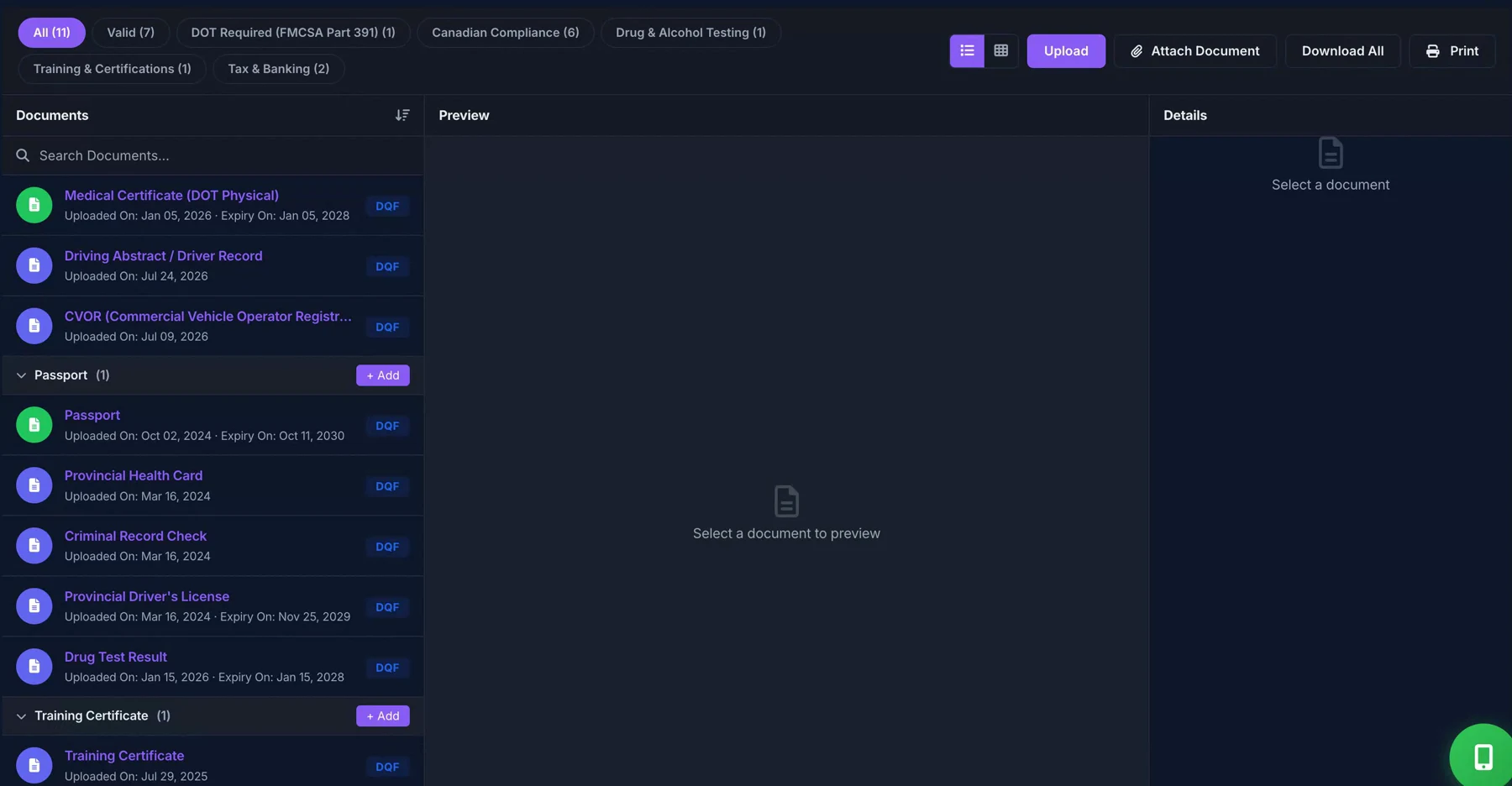This screenshot has width=1512, height=786.
Task: Switch to list view layout
Action: point(967,51)
